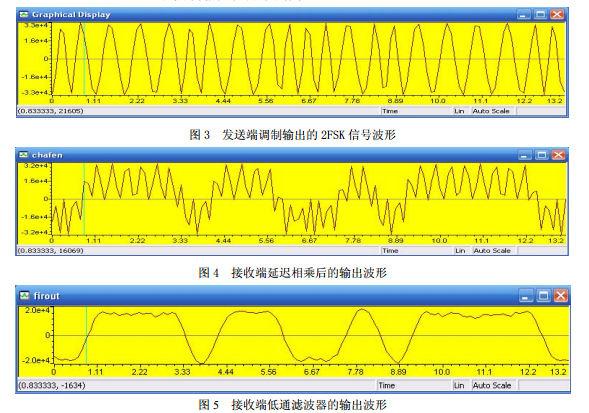The image size is (589, 413).
Task: Maximize the firout graph window
Action: pyautogui.click(x=543, y=296)
